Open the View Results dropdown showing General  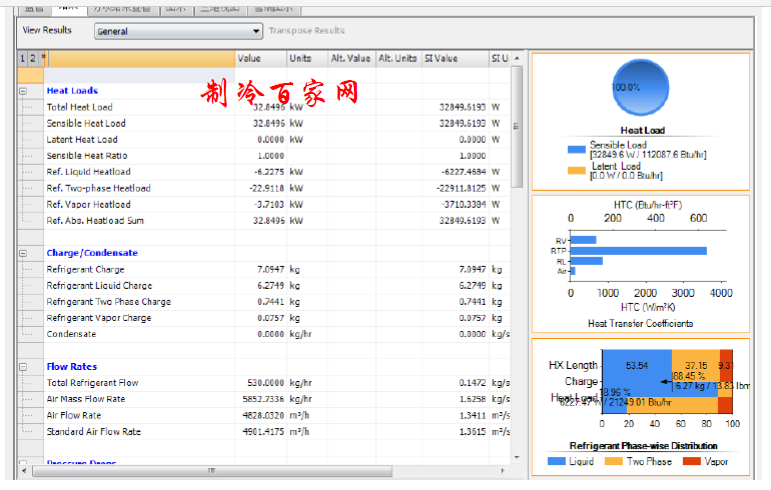[178, 31]
